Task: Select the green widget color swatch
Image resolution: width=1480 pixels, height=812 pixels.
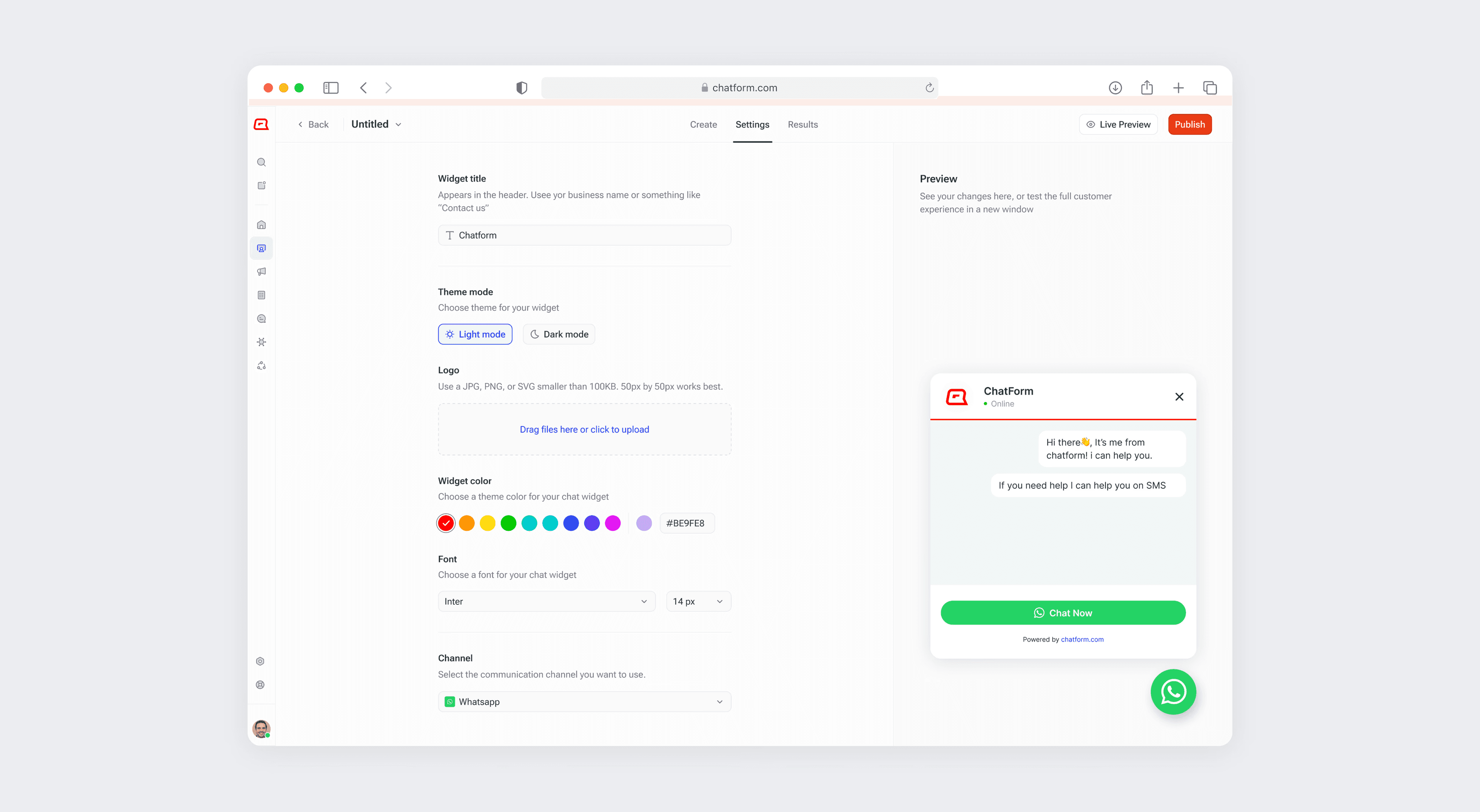Action: 508,523
